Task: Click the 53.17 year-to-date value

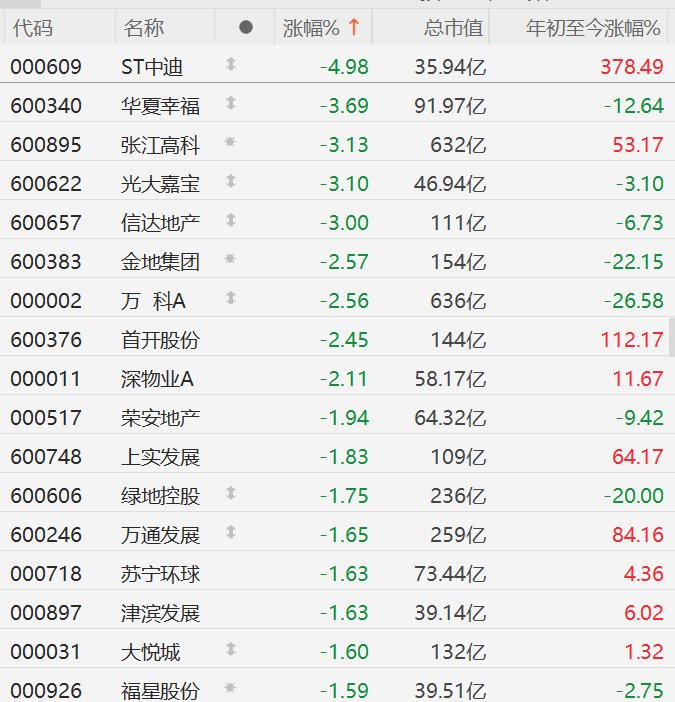Action: tap(637, 145)
